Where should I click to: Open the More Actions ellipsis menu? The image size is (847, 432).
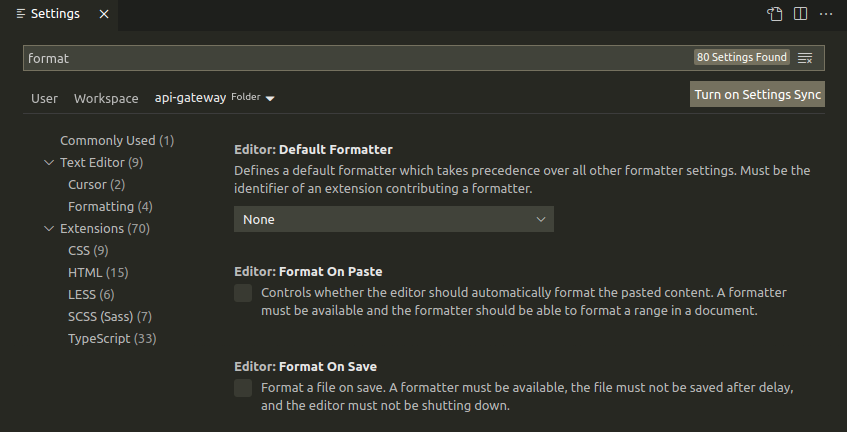[826, 14]
